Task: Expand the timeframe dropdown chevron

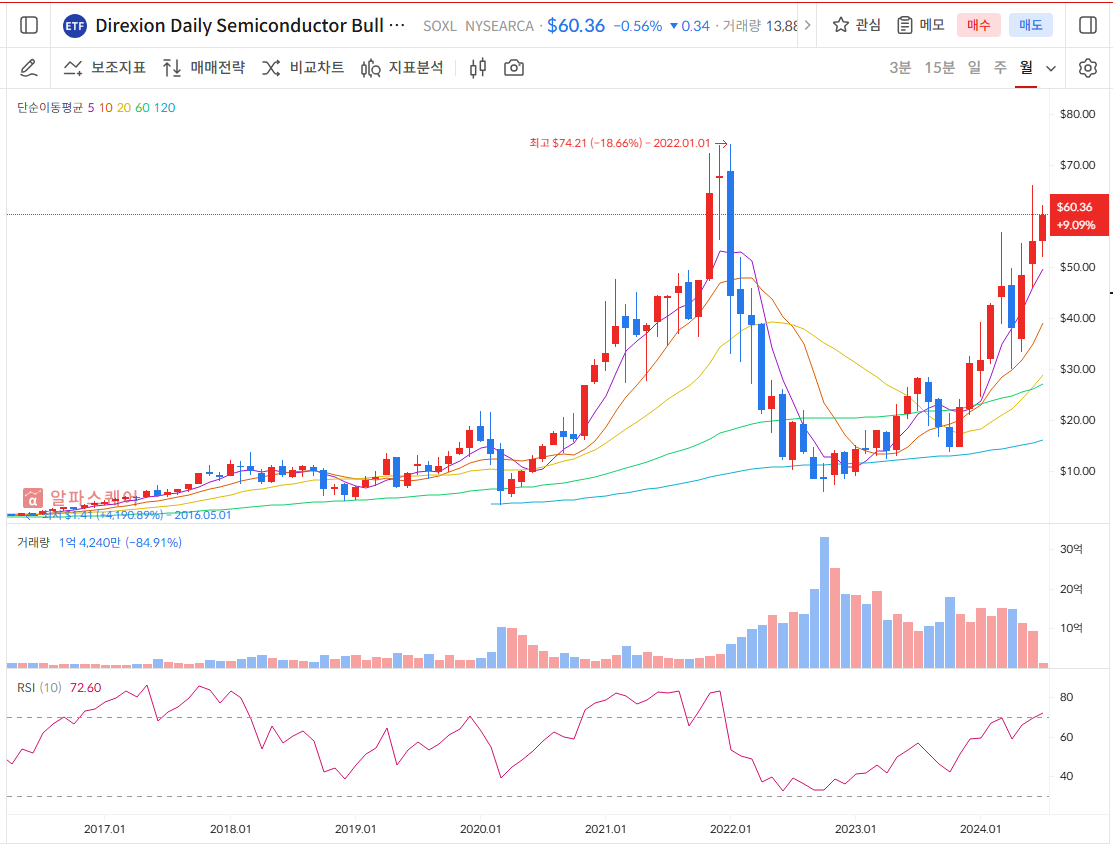Action: [1051, 69]
